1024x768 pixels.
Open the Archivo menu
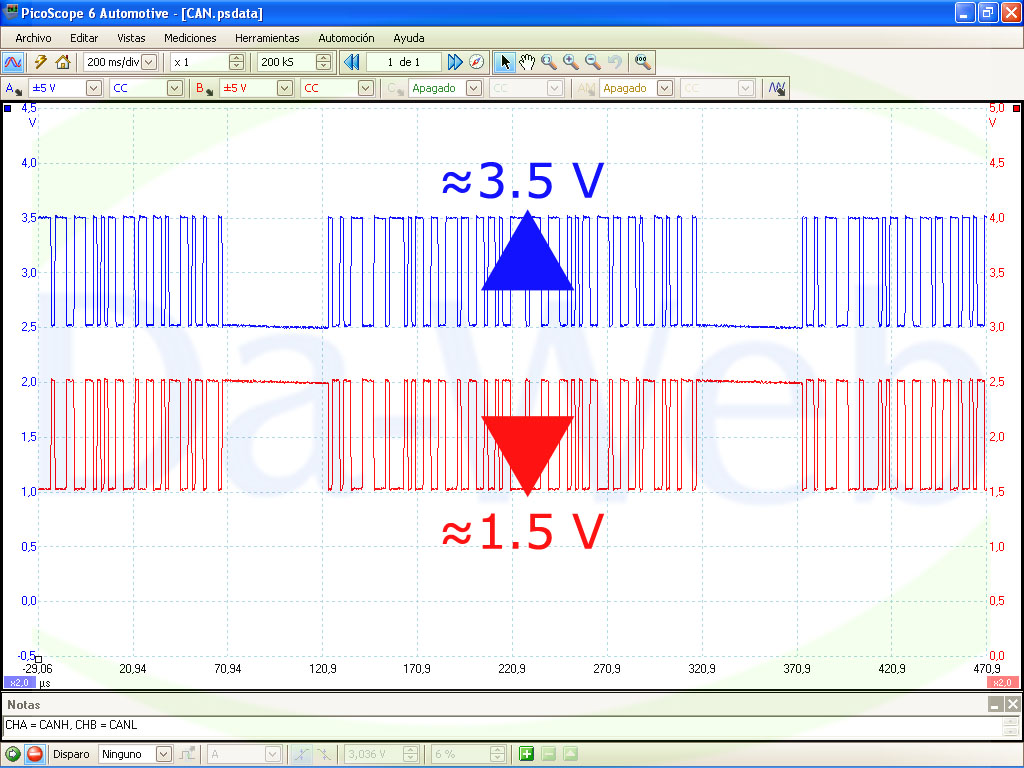(x=33, y=38)
